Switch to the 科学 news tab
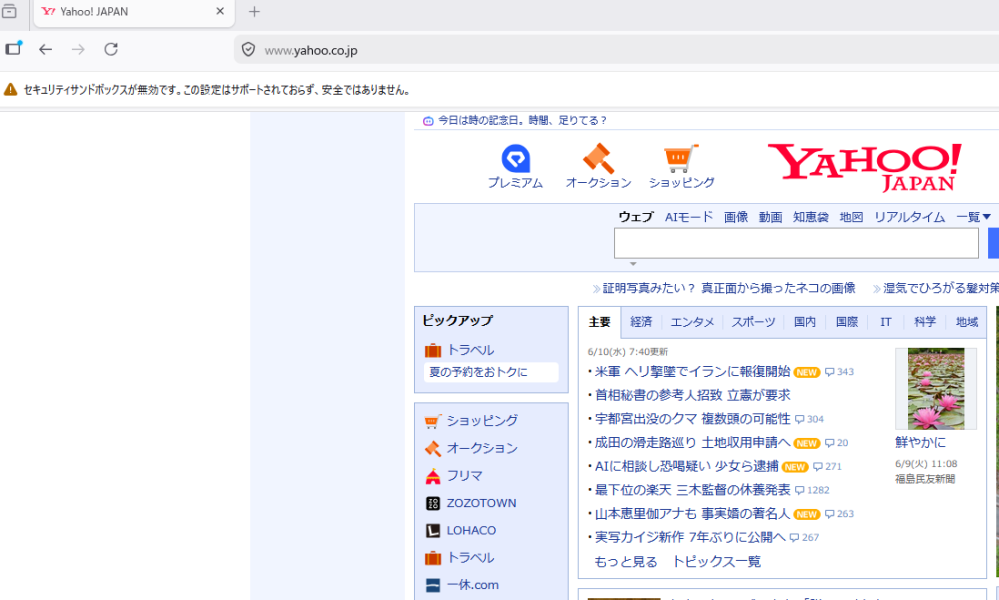Image resolution: width=999 pixels, height=600 pixels. tap(924, 322)
